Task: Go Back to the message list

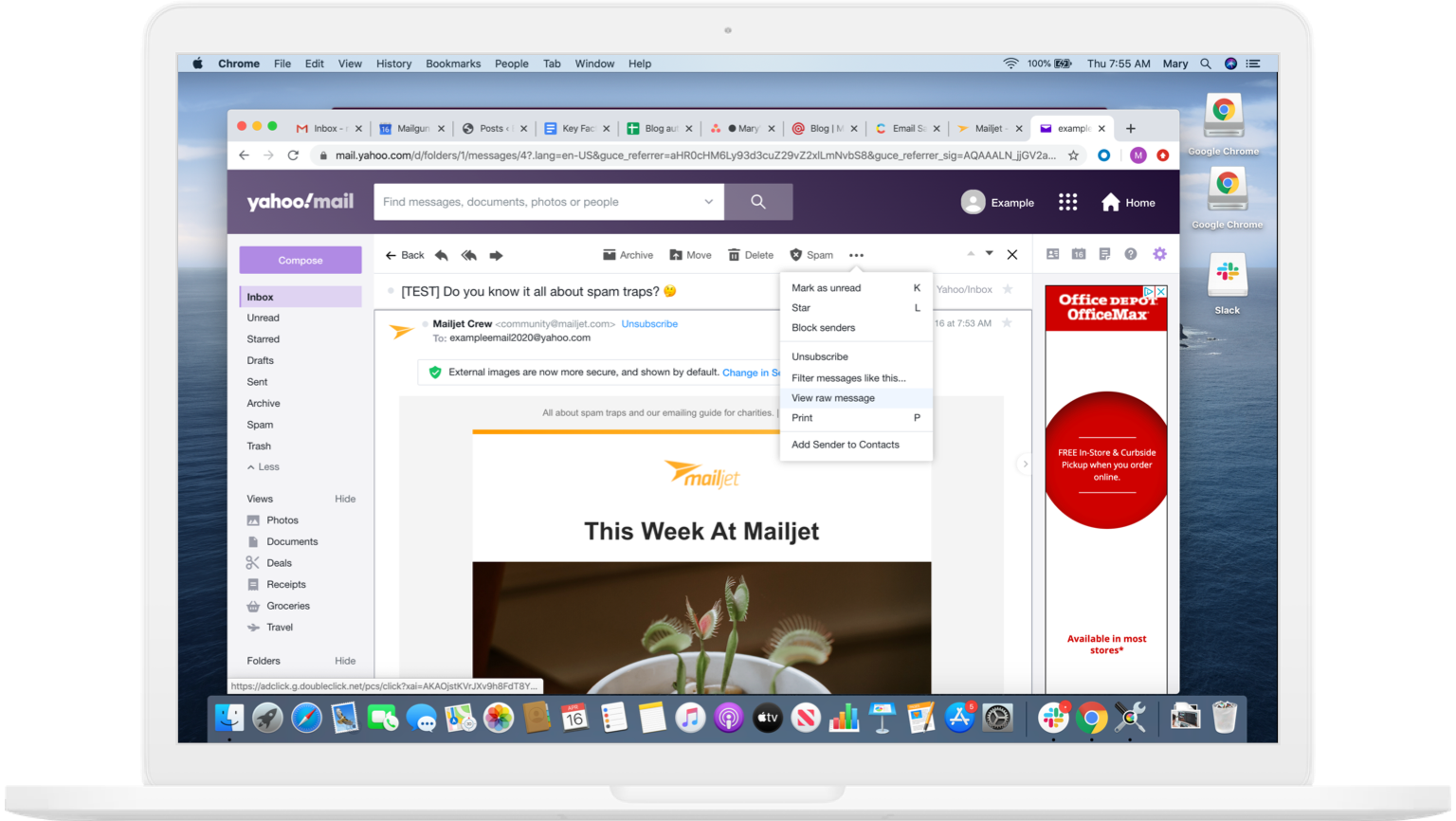Action: point(405,255)
